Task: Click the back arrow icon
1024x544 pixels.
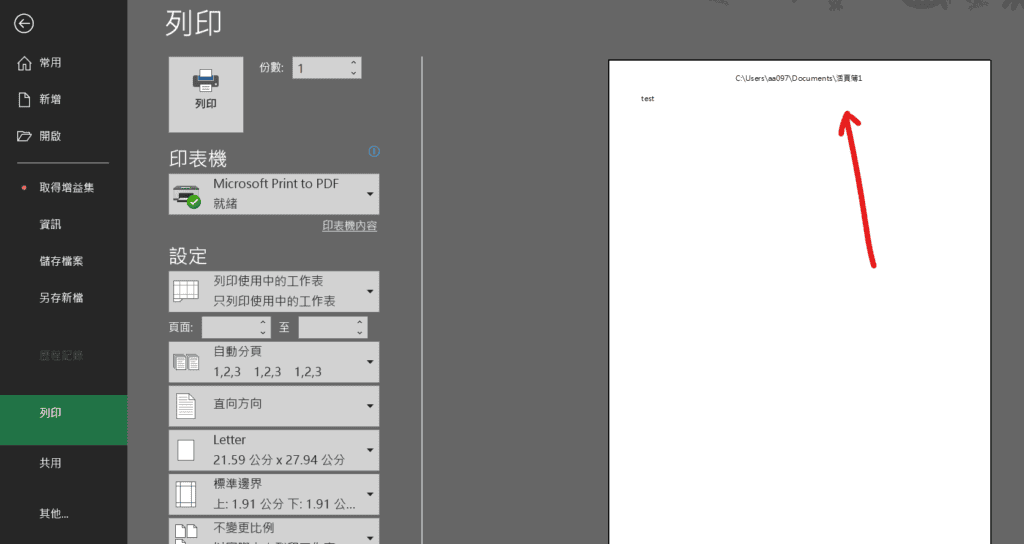Action: coord(24,24)
